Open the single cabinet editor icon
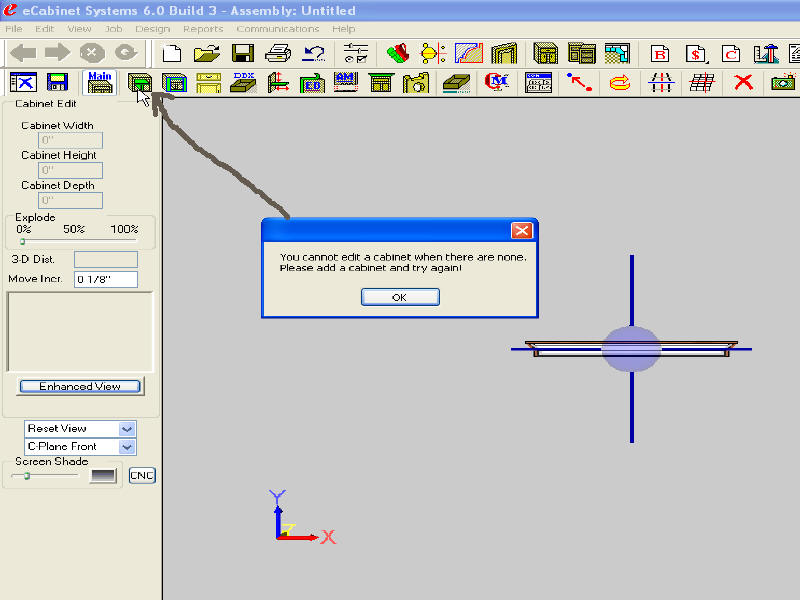Image resolution: width=800 pixels, height=600 pixels. point(545,53)
